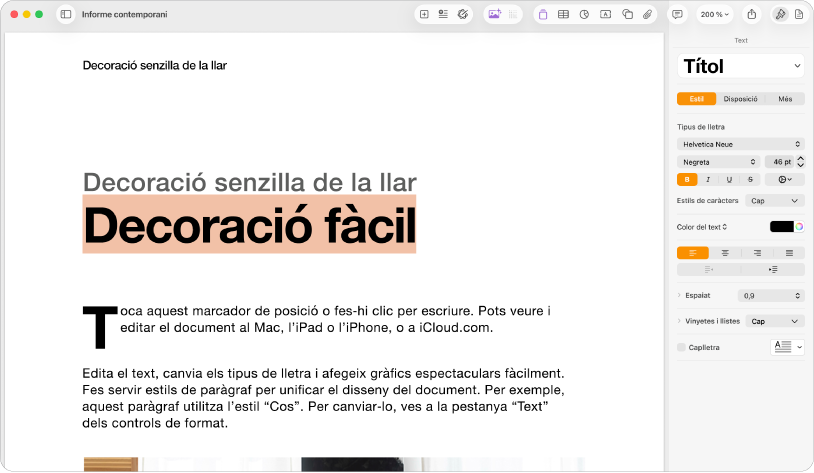Switch to the Disposició tab
The width and height of the screenshot is (814, 473).
[x=740, y=99]
